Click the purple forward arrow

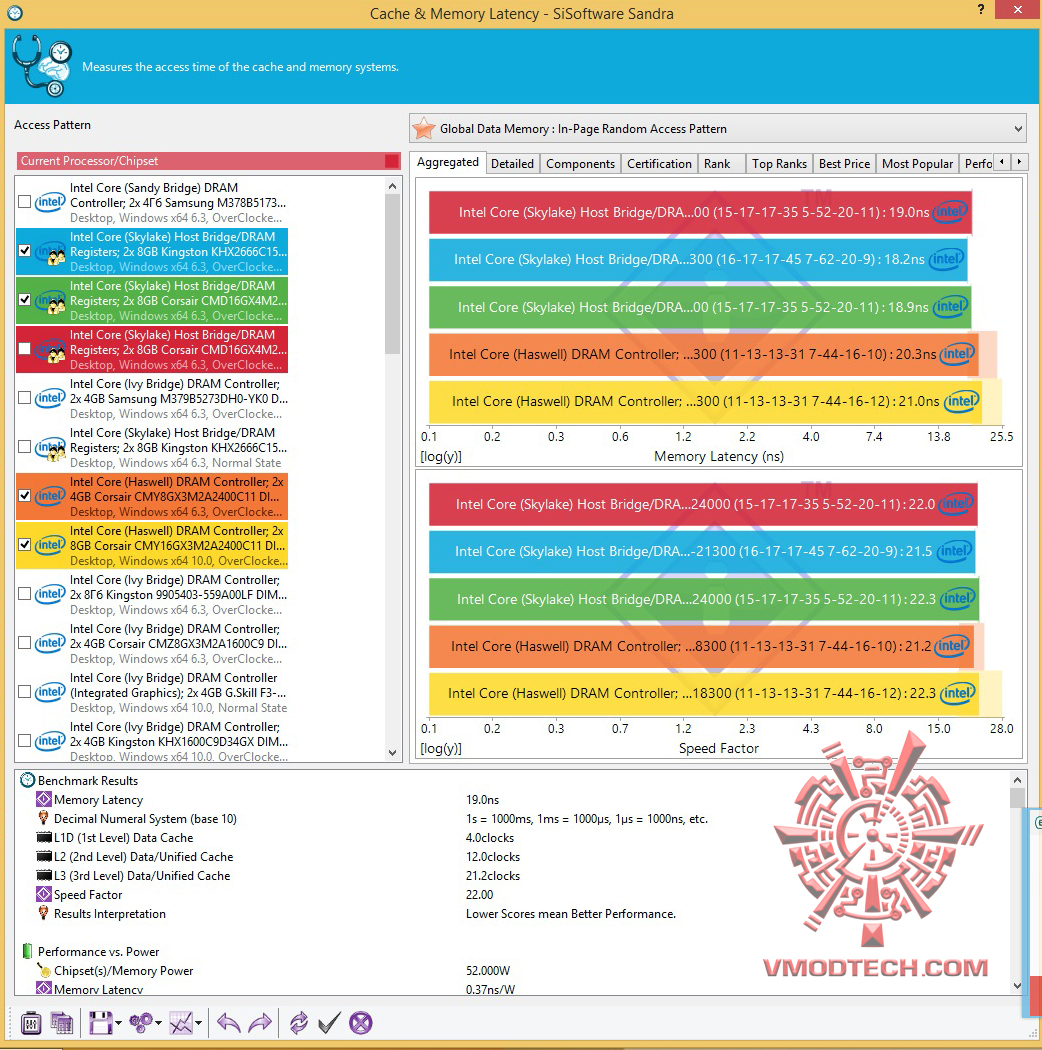coord(260,1023)
